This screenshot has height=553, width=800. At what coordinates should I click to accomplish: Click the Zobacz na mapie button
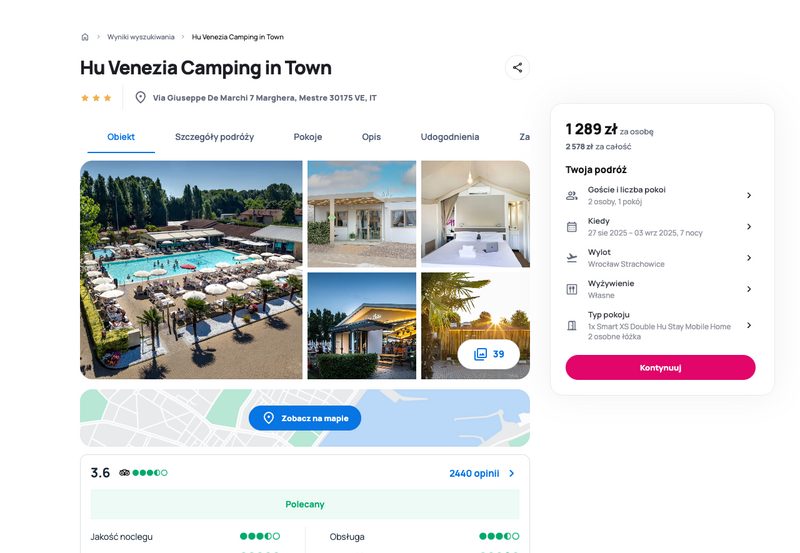(305, 418)
